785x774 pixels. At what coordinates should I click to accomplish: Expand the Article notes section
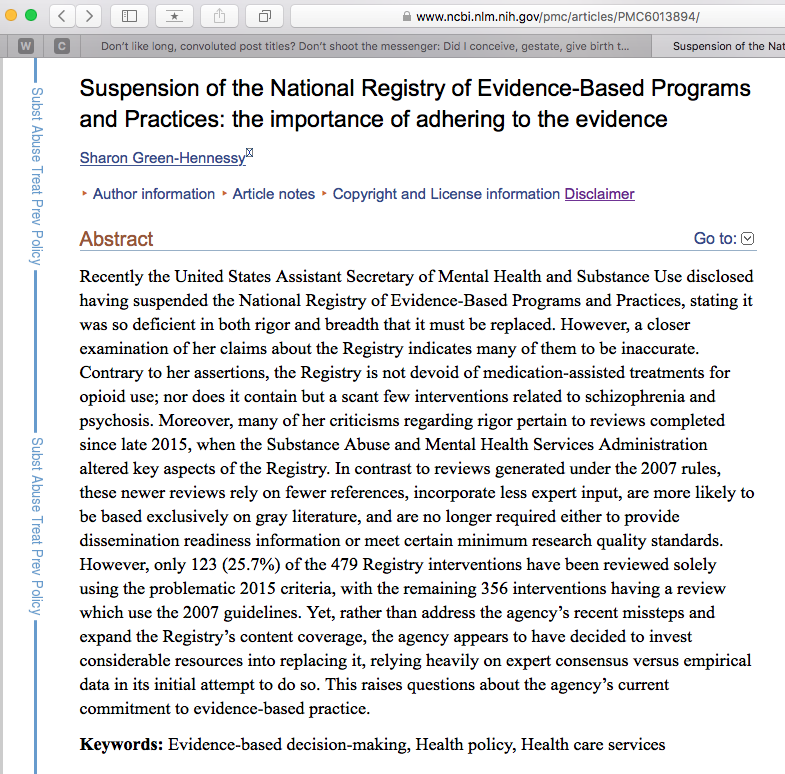coord(273,194)
